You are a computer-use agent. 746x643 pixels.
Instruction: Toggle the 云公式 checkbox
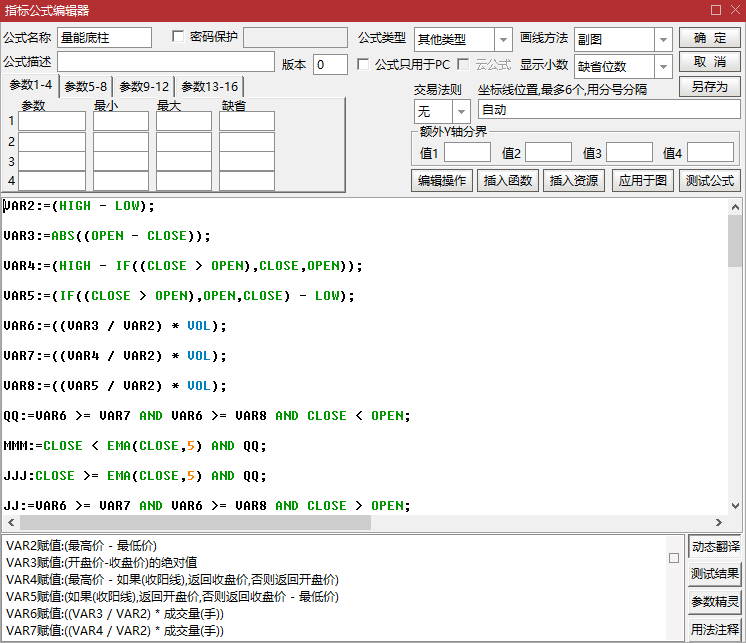(x=463, y=64)
